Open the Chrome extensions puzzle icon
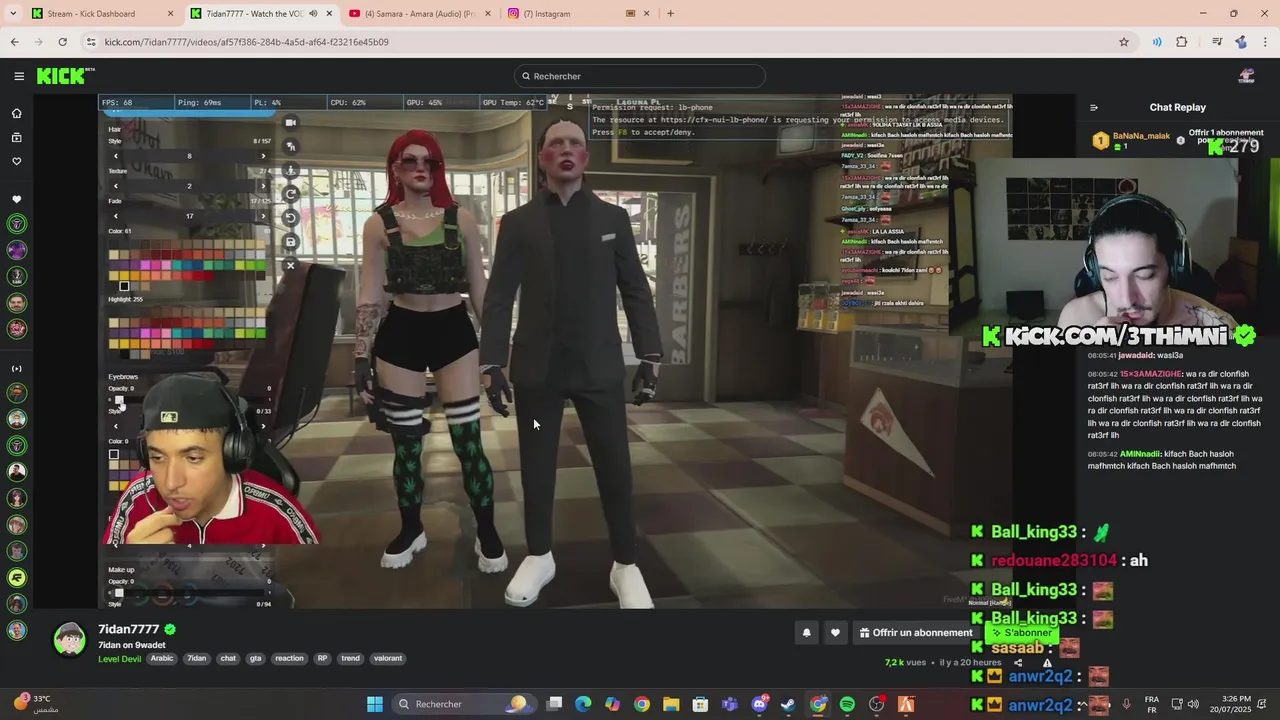The image size is (1280, 720). click(1182, 42)
